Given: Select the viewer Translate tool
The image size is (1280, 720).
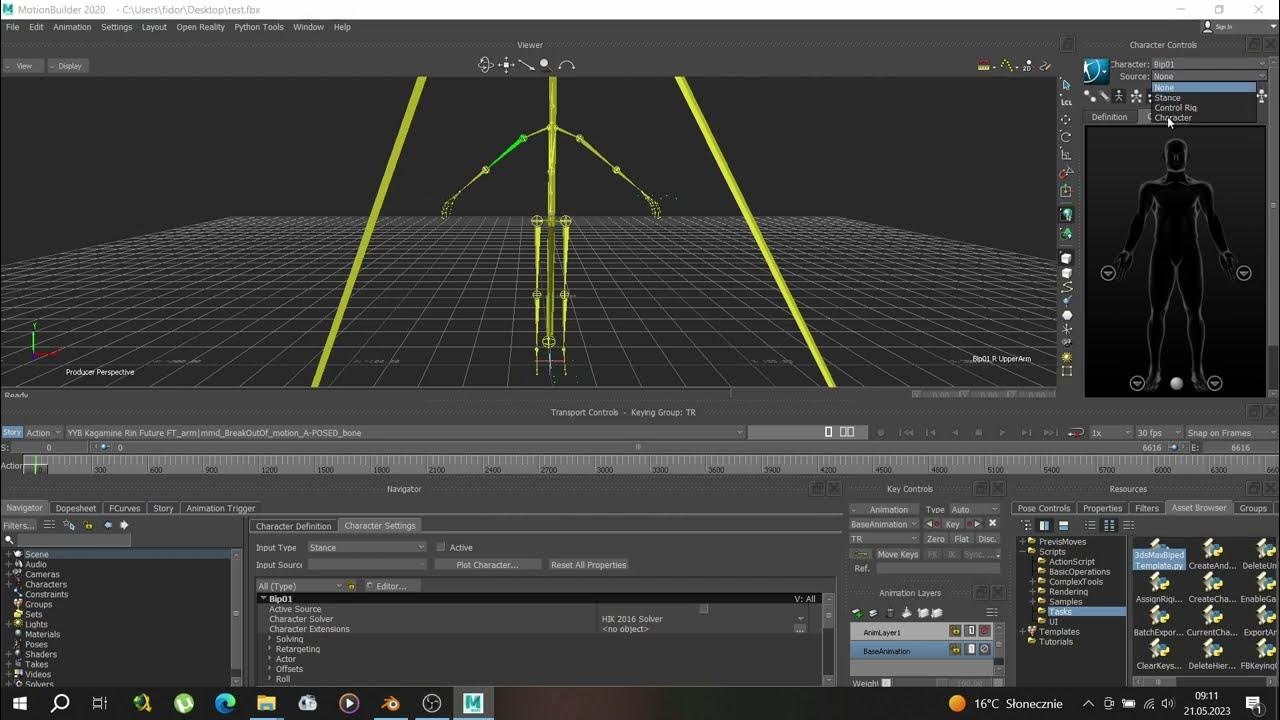Looking at the screenshot, I should [1066, 119].
